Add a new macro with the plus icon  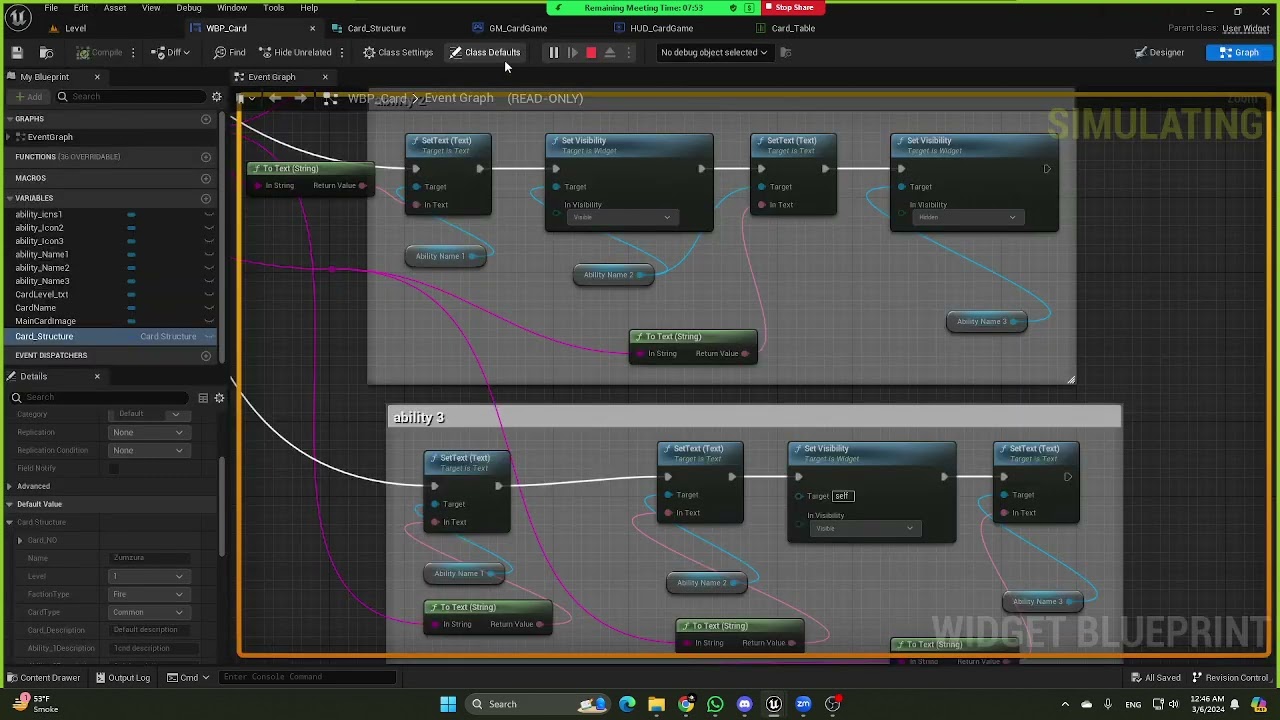click(206, 178)
